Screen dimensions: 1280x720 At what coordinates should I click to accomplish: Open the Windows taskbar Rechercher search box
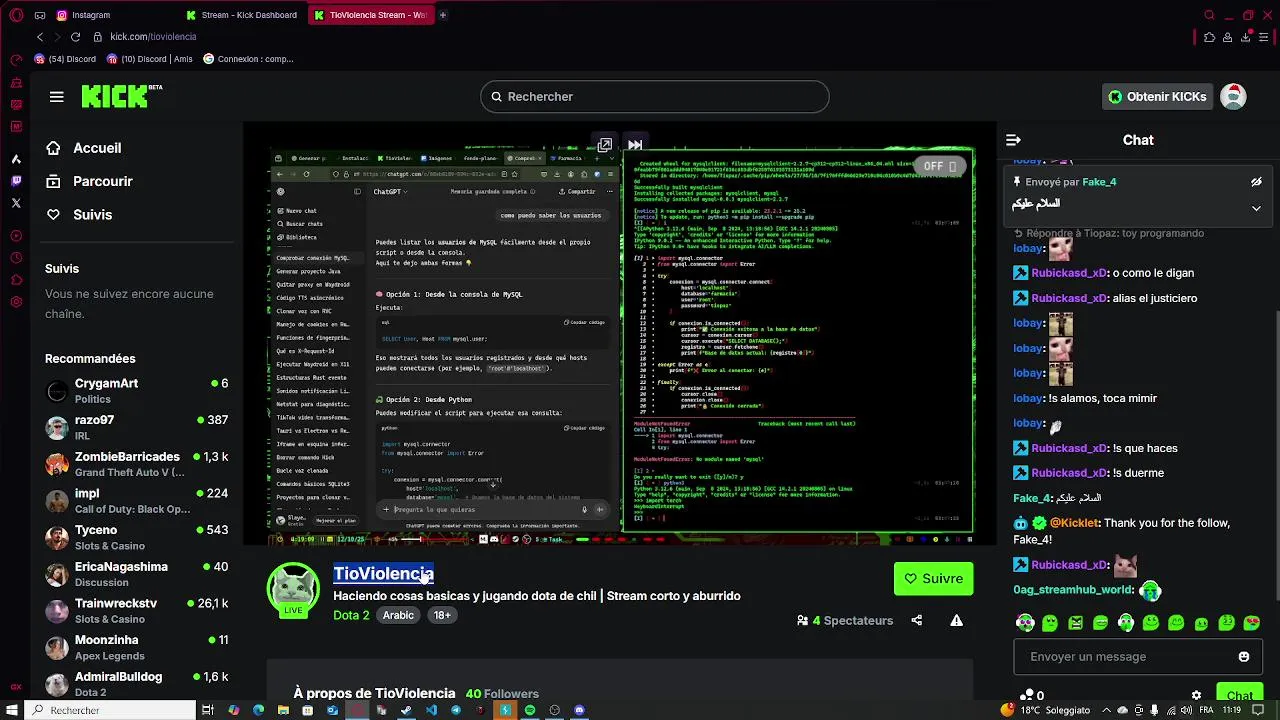click(110, 710)
